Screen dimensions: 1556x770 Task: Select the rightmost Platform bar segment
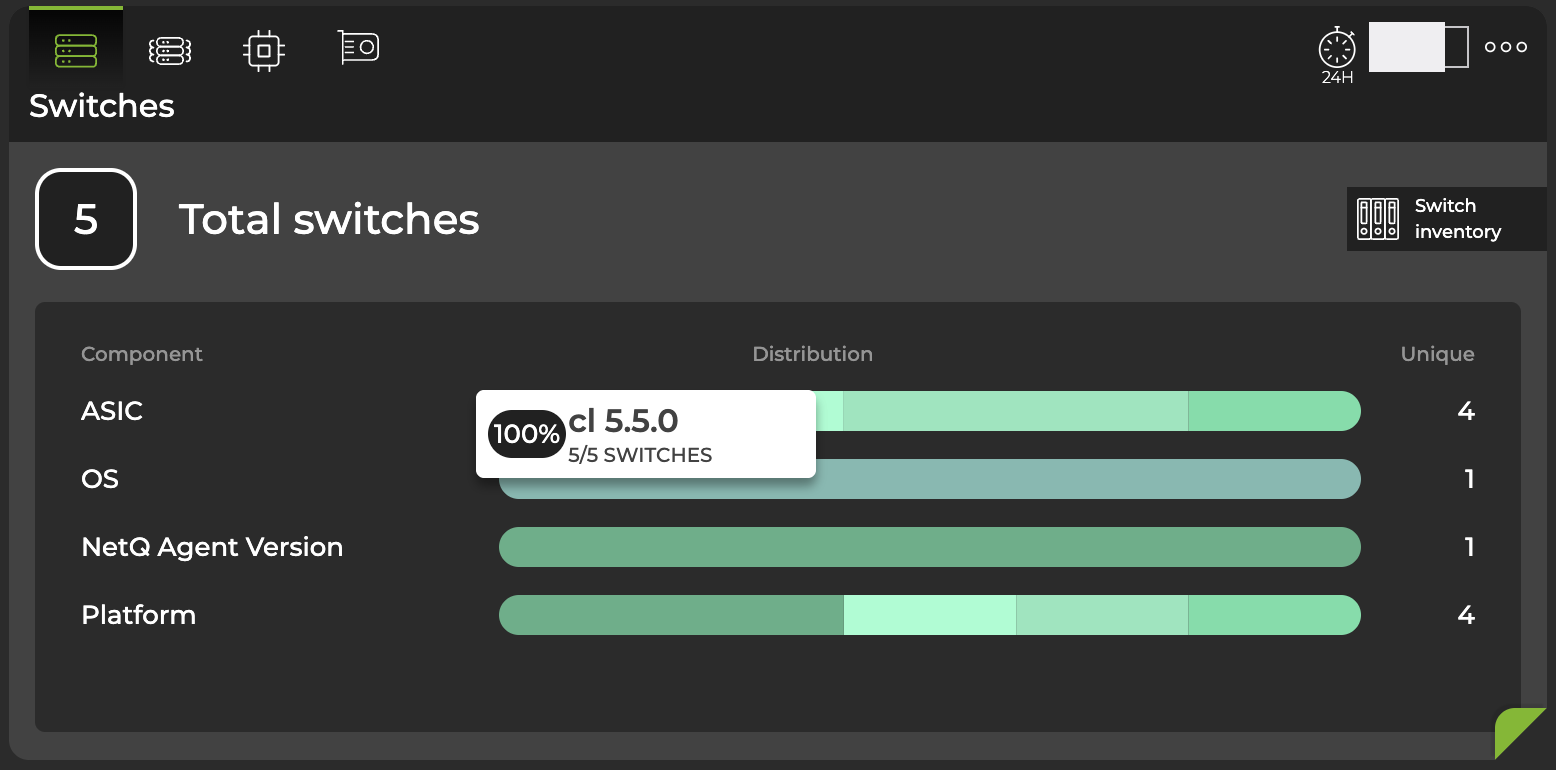coord(1274,615)
